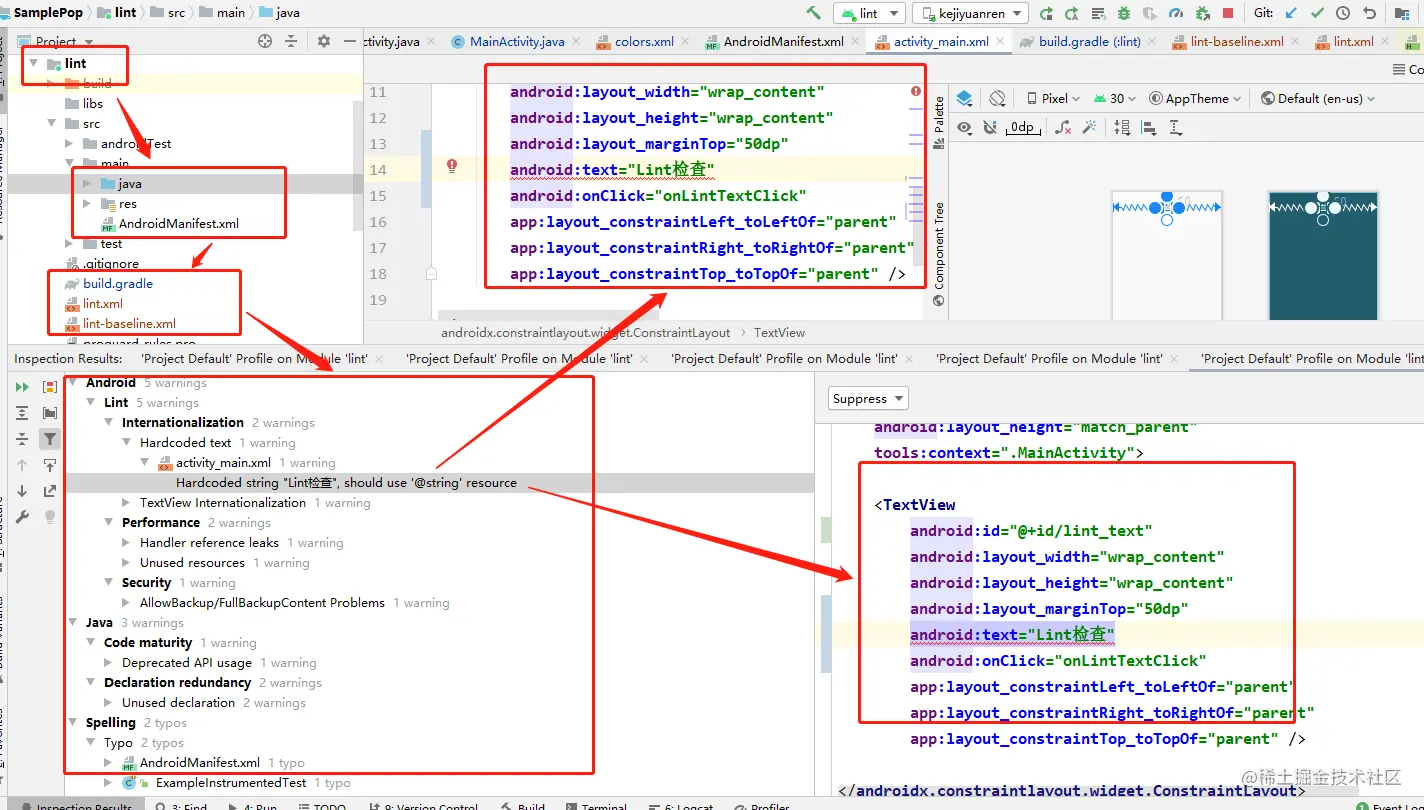This screenshot has height=810, width=1424.
Task: Collapse the Java warnings node
Action: [x=74, y=623]
